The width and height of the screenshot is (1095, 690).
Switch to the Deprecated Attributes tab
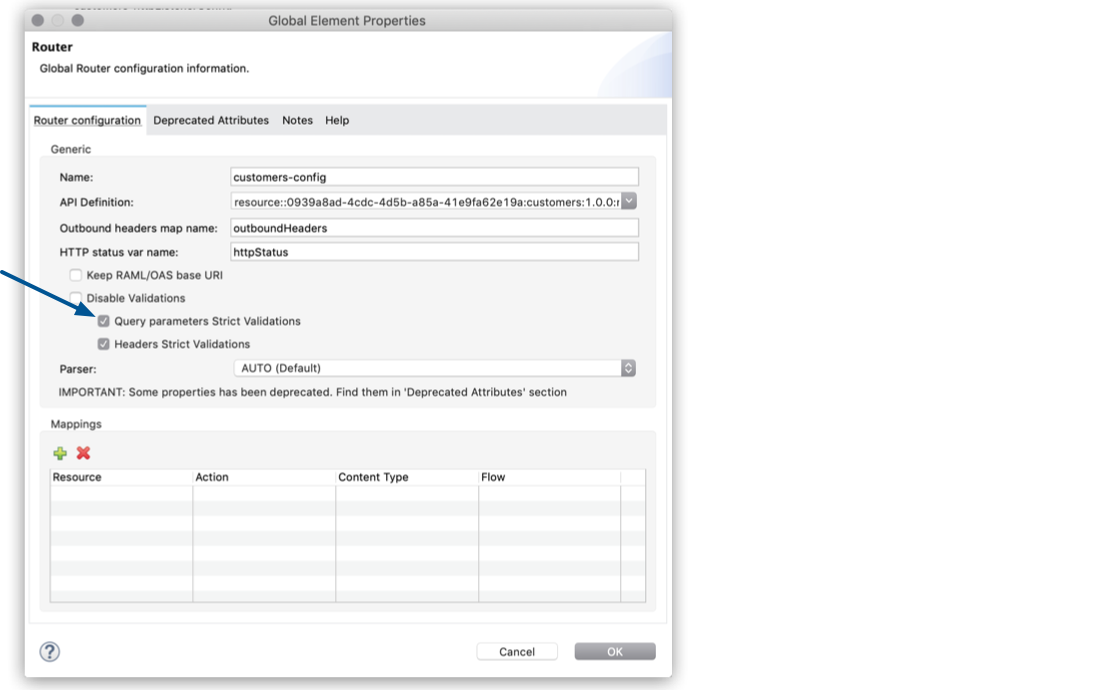[211, 120]
